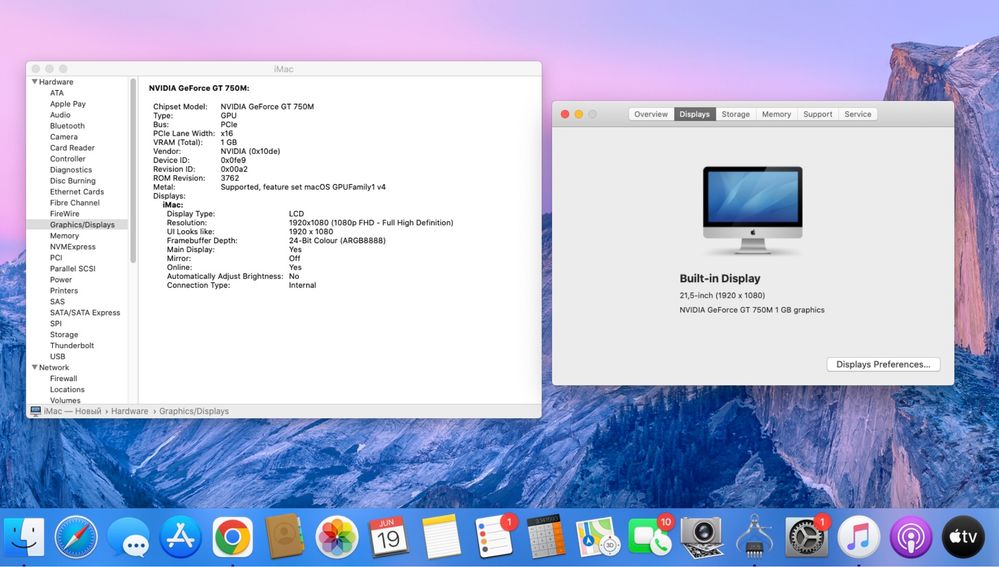Select Ethernet Cards in sidebar
The height and width of the screenshot is (567, 999).
[x=76, y=191]
